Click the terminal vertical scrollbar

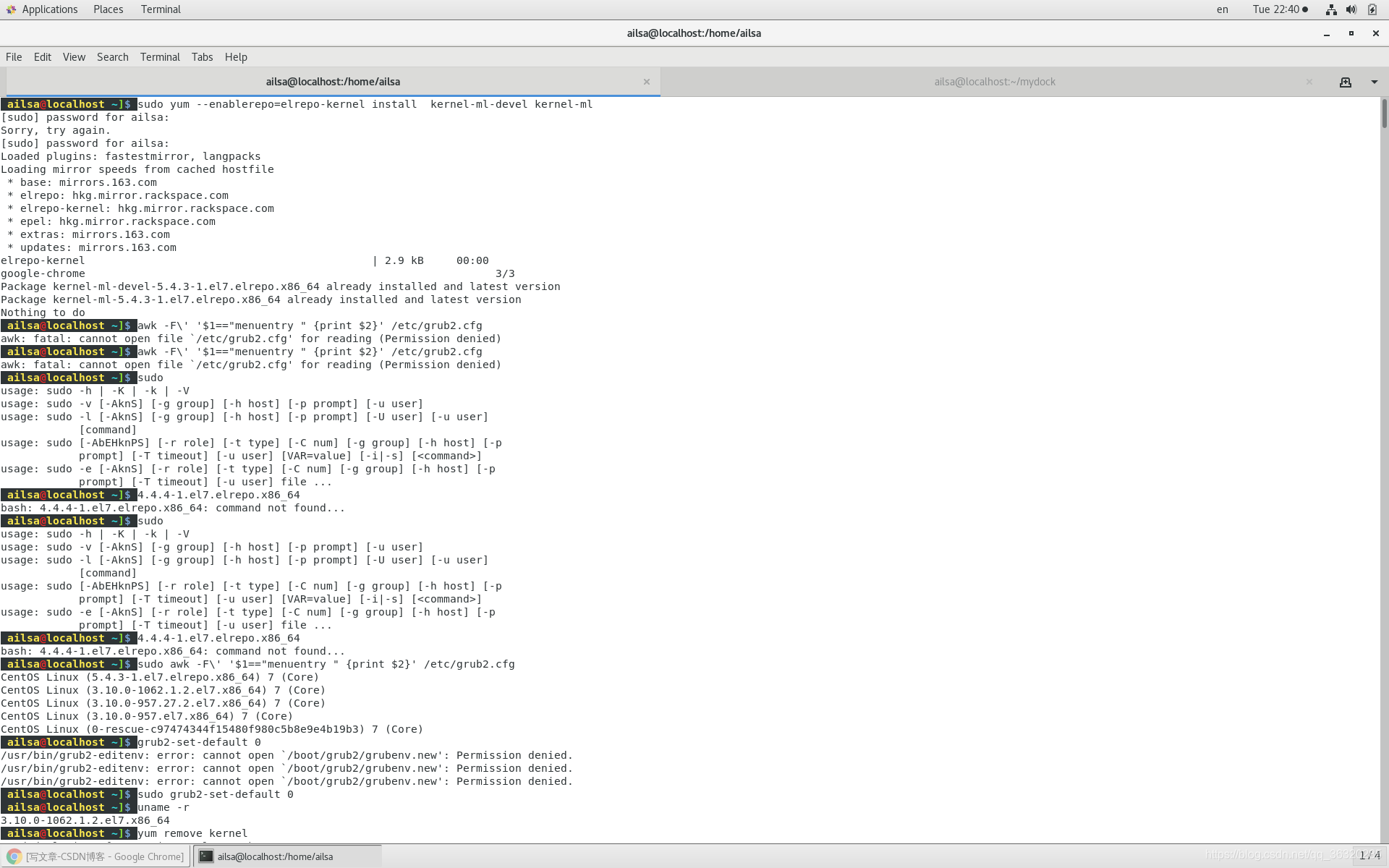(x=1383, y=114)
